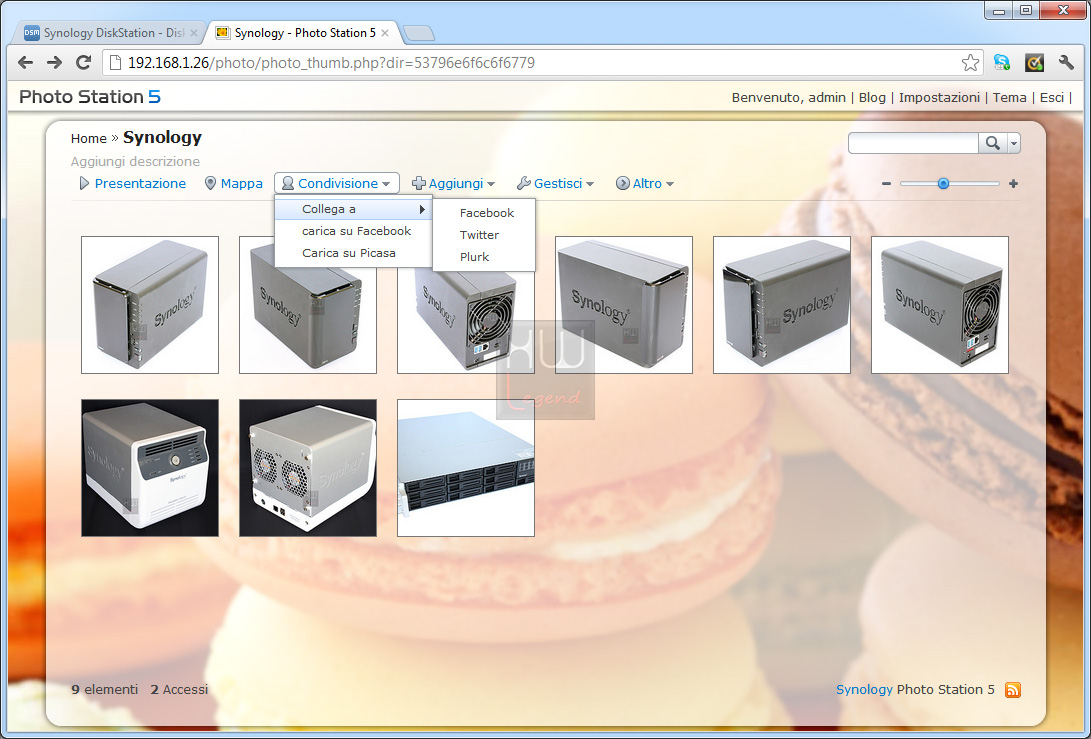Viewport: 1091px width, 739px height.
Task: Close the Photo Station 5 tab
Action: [385, 33]
